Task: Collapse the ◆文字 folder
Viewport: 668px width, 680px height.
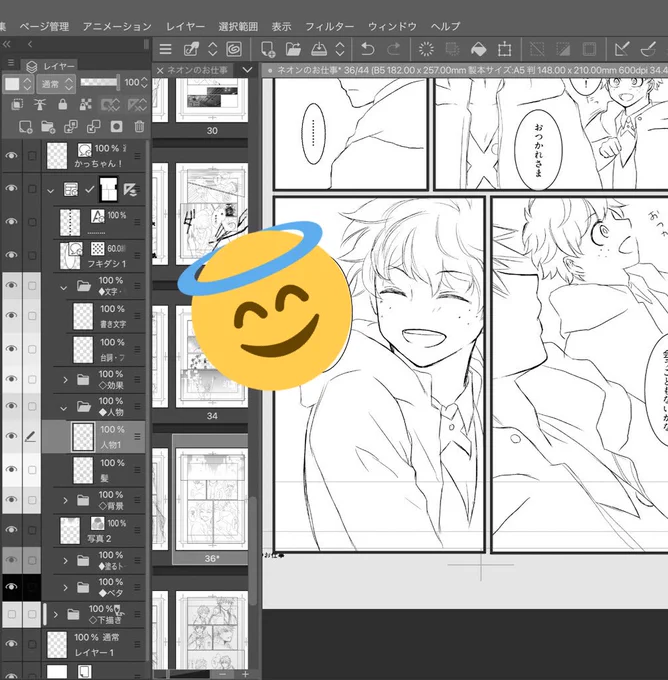Action: pyautogui.click(x=64, y=287)
